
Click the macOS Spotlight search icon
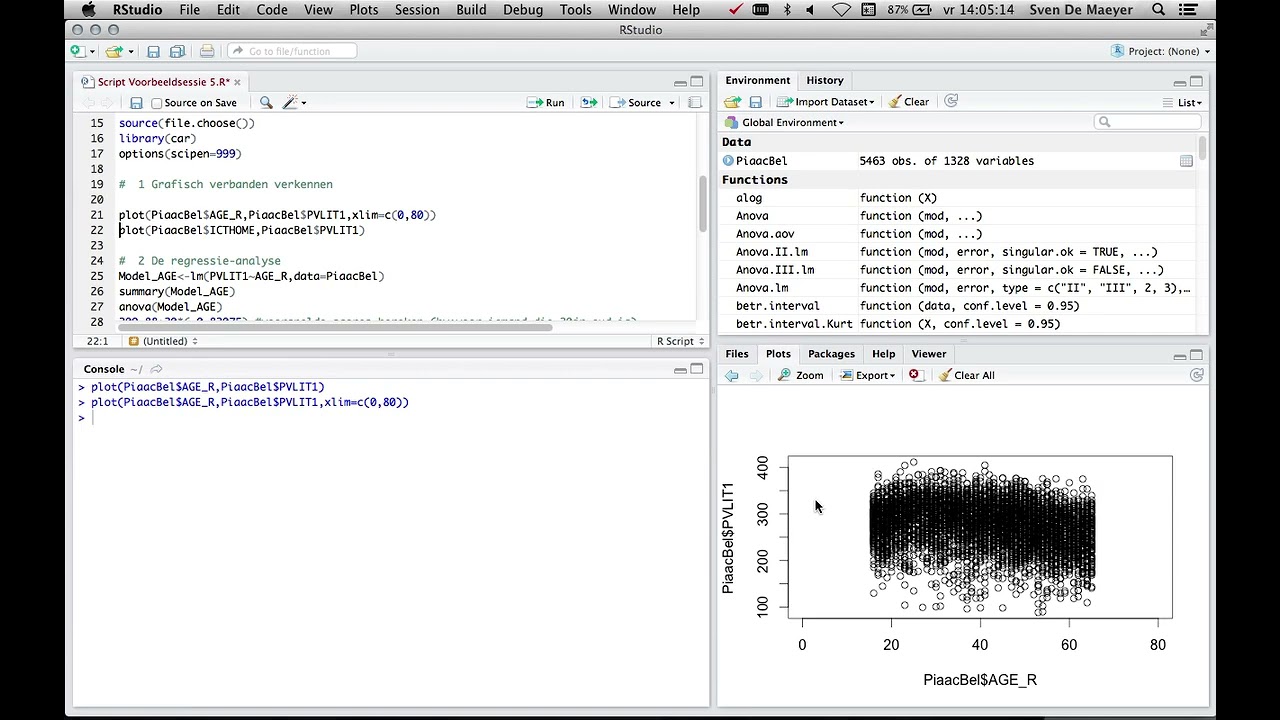pyautogui.click(x=1159, y=10)
